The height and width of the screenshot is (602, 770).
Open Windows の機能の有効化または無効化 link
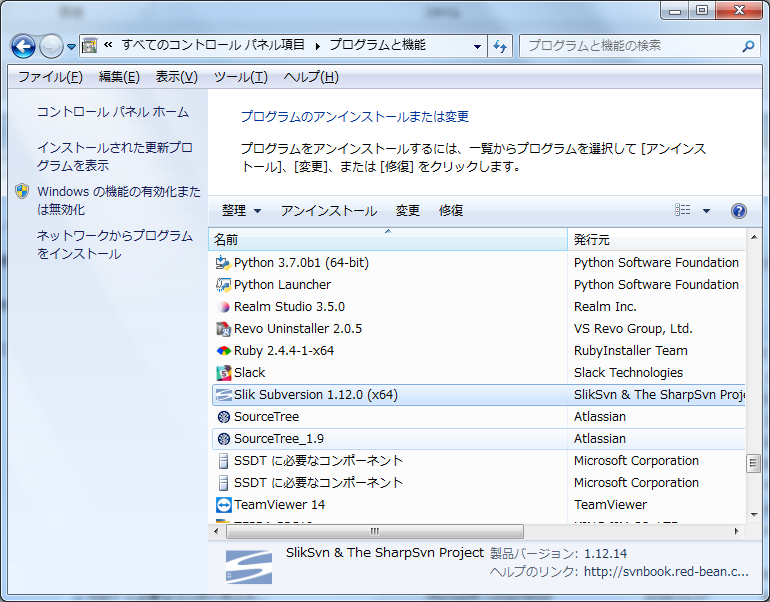click(118, 200)
